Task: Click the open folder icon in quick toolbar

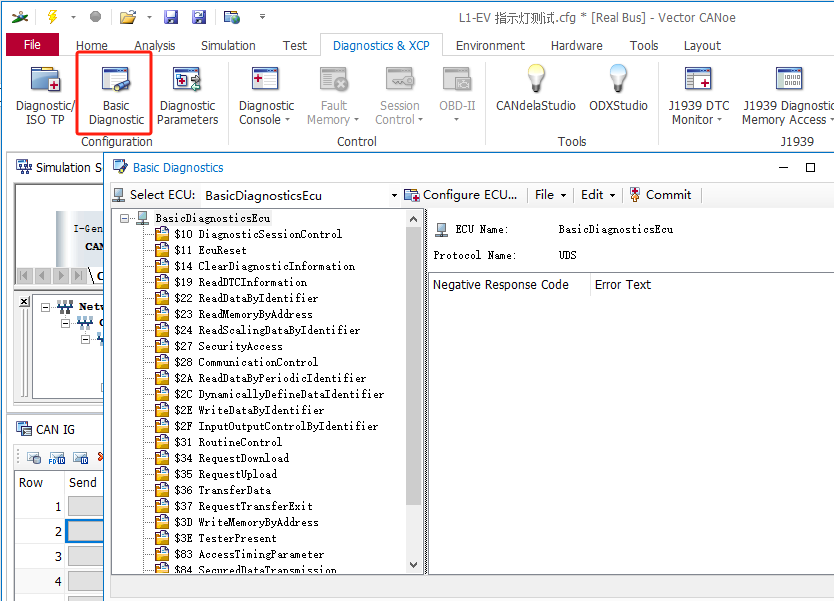Action: click(128, 17)
